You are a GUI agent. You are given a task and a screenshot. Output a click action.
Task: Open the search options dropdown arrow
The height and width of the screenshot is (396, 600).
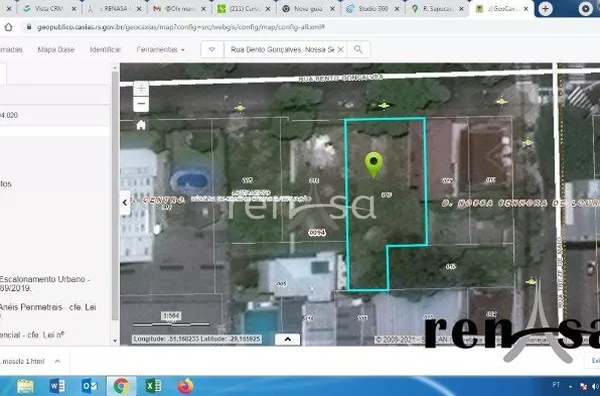[x=212, y=49]
